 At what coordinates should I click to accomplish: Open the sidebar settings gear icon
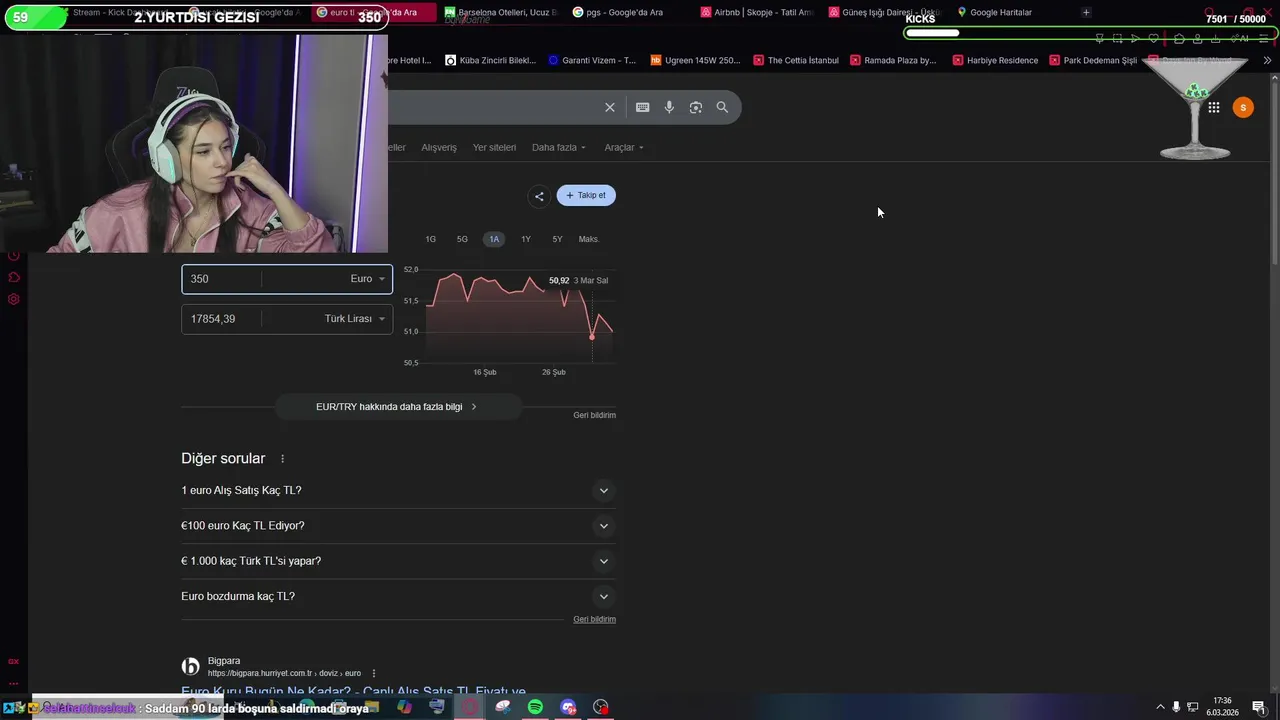(14, 299)
